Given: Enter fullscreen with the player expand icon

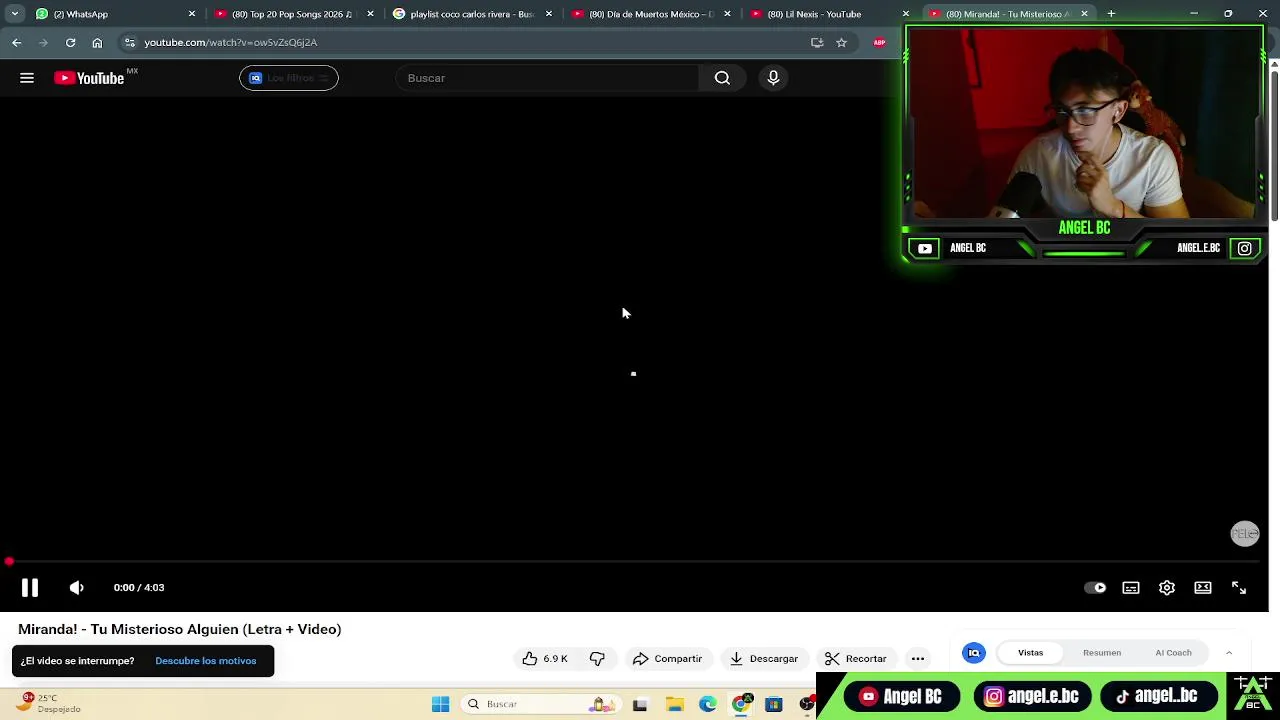Looking at the screenshot, I should pyautogui.click(x=1239, y=588).
